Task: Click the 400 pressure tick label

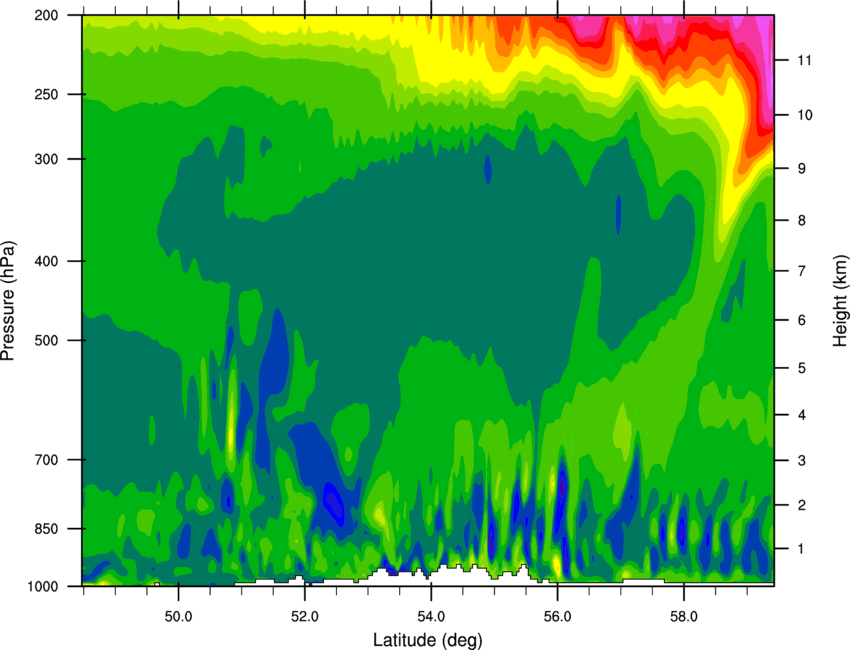Action: tap(46, 261)
